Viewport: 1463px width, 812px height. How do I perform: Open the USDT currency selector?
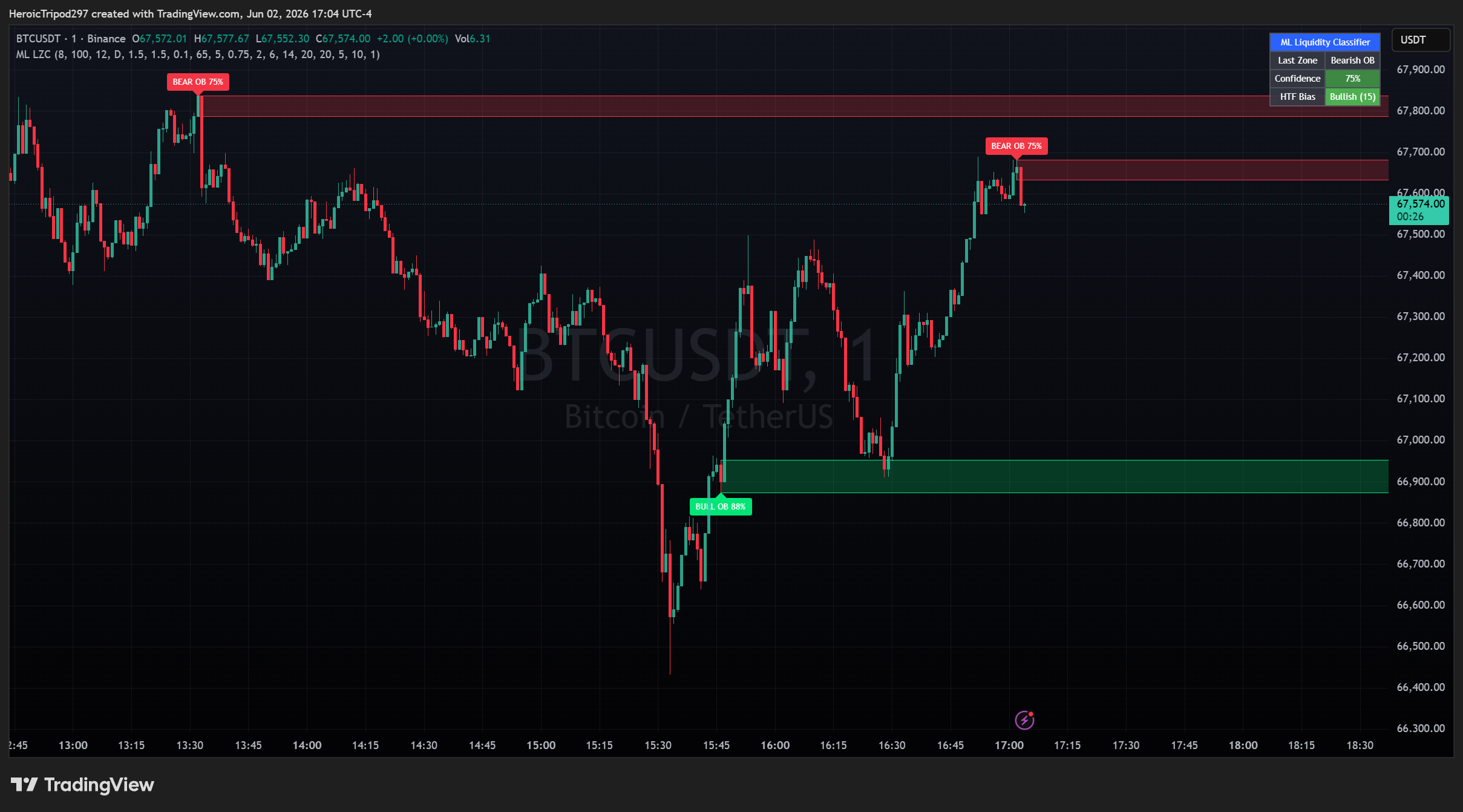point(1421,40)
